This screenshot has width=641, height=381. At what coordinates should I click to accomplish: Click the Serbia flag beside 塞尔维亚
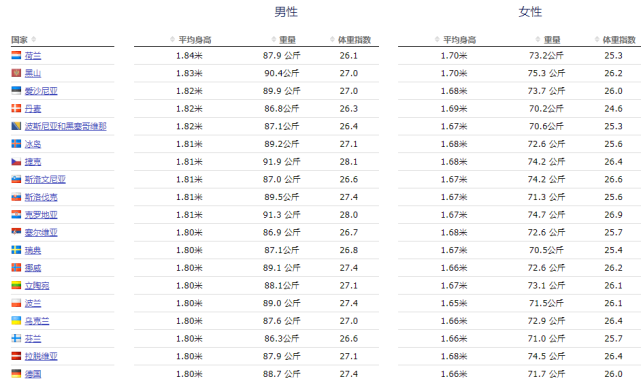tap(16, 232)
